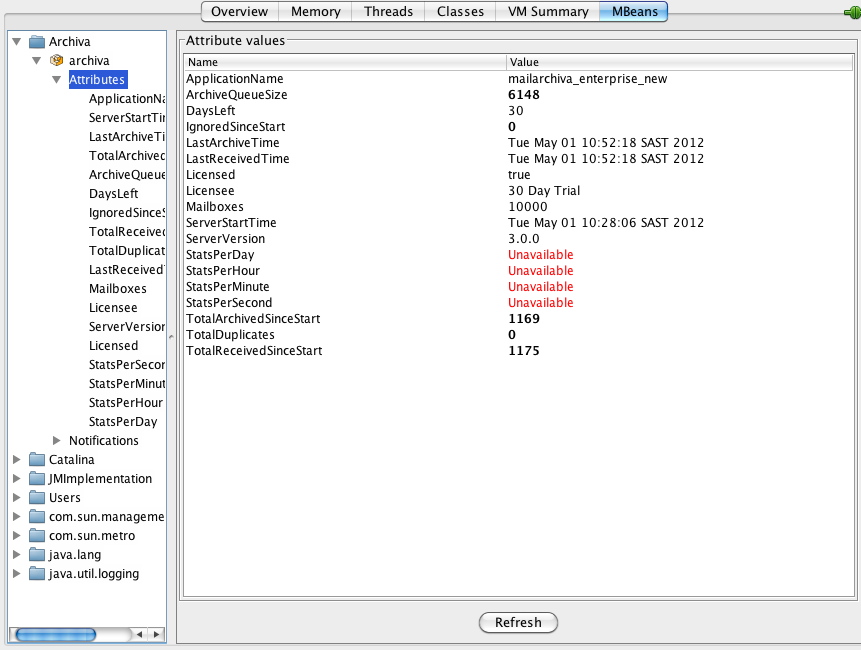Click the Mailboxes value 10000
The height and width of the screenshot is (650, 861).
(528, 206)
